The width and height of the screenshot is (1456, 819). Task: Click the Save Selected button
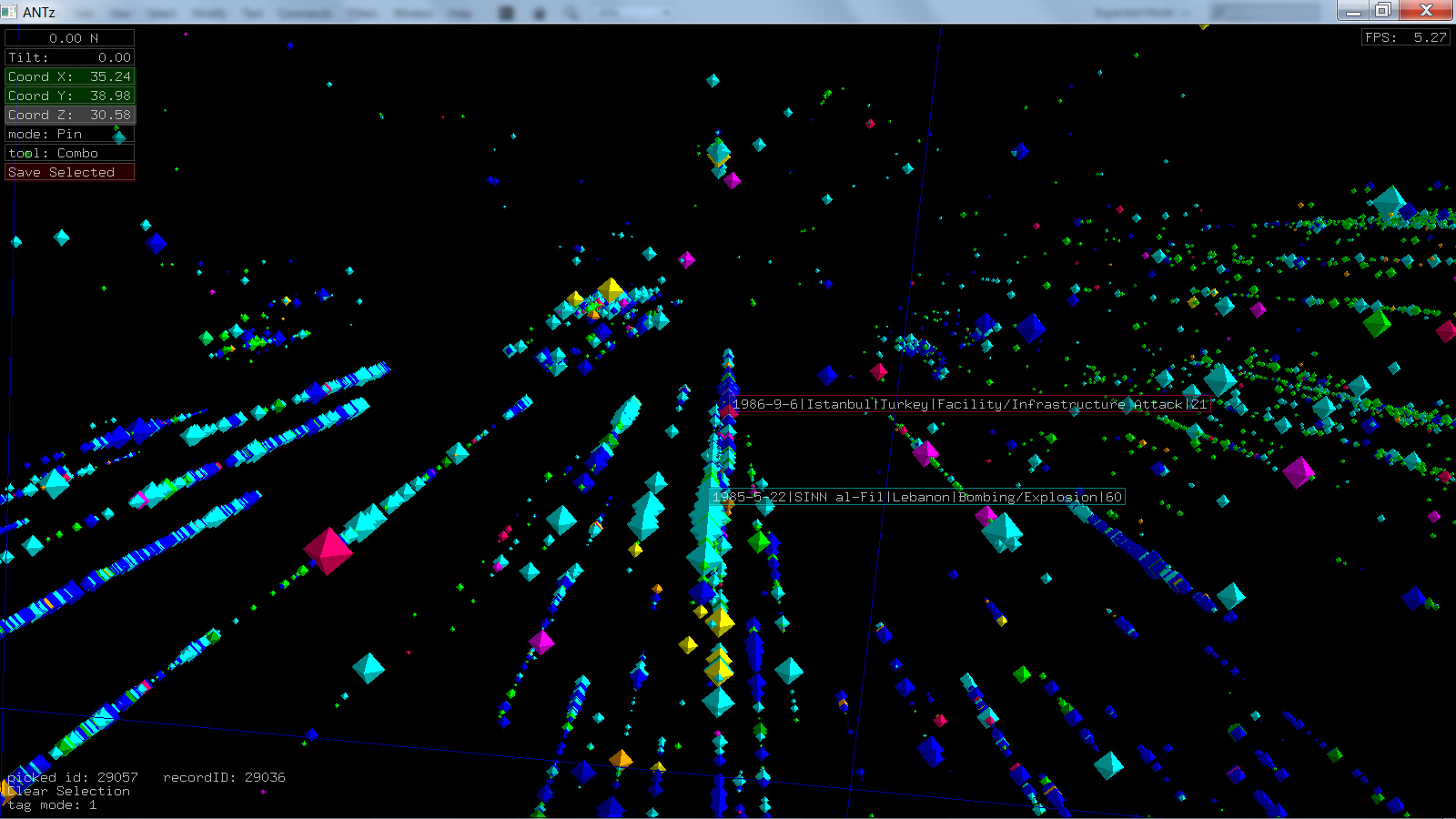pyautogui.click(x=69, y=172)
